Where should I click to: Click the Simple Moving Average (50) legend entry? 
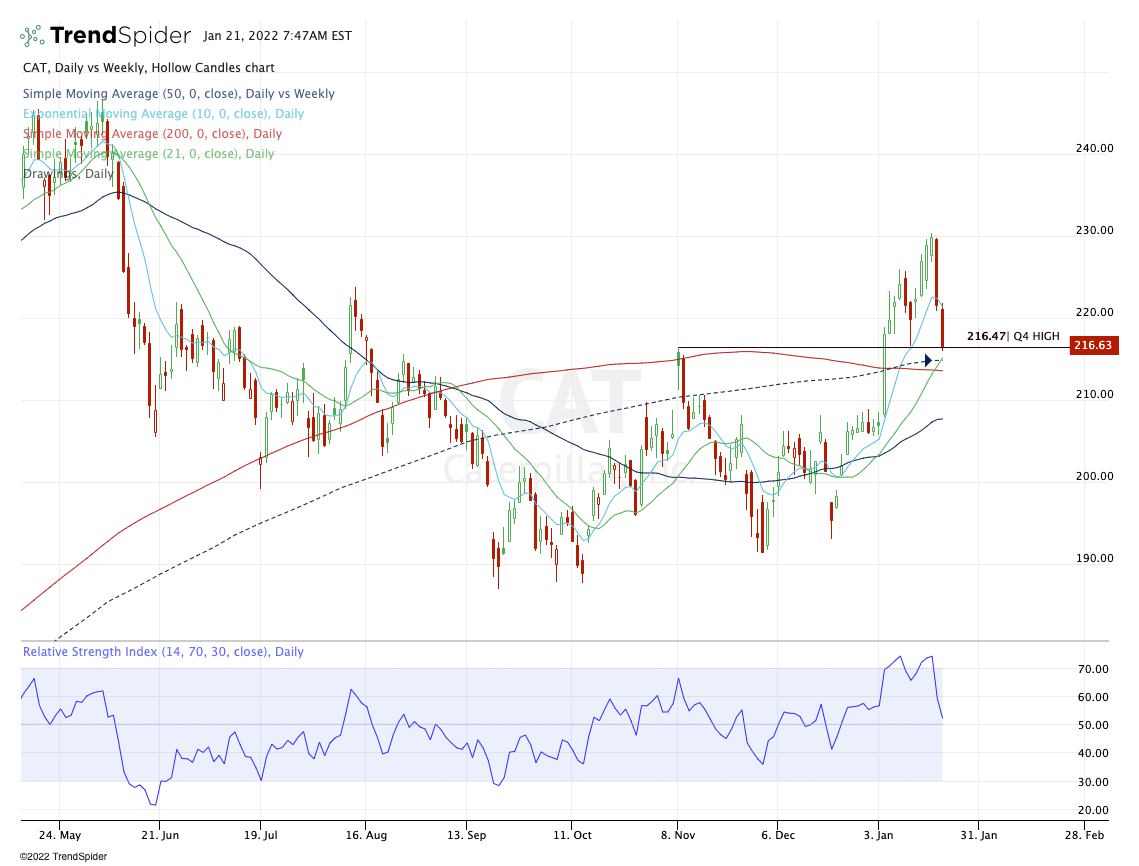[179, 94]
